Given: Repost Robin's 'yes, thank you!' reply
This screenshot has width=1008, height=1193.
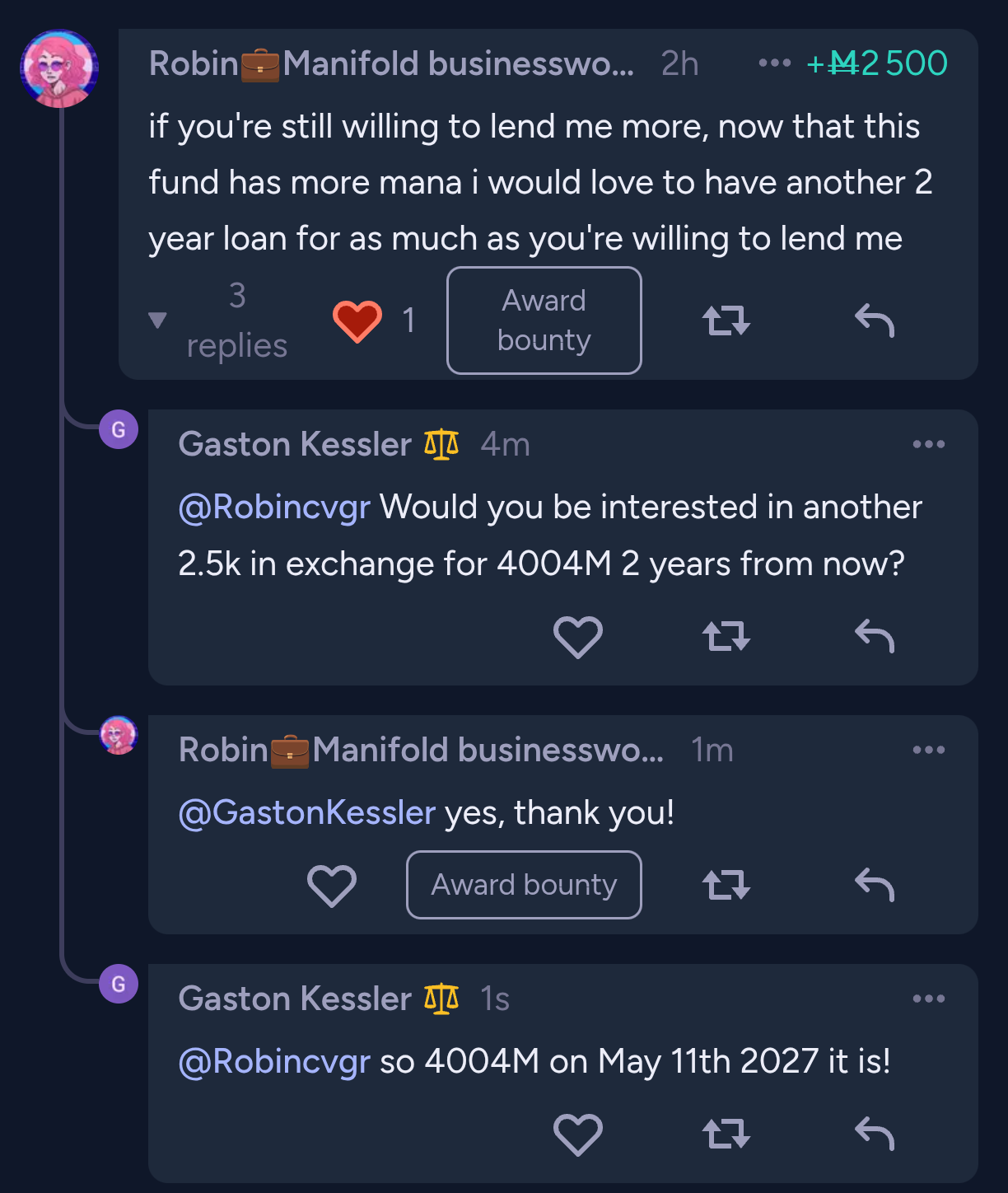Looking at the screenshot, I should click(x=726, y=886).
